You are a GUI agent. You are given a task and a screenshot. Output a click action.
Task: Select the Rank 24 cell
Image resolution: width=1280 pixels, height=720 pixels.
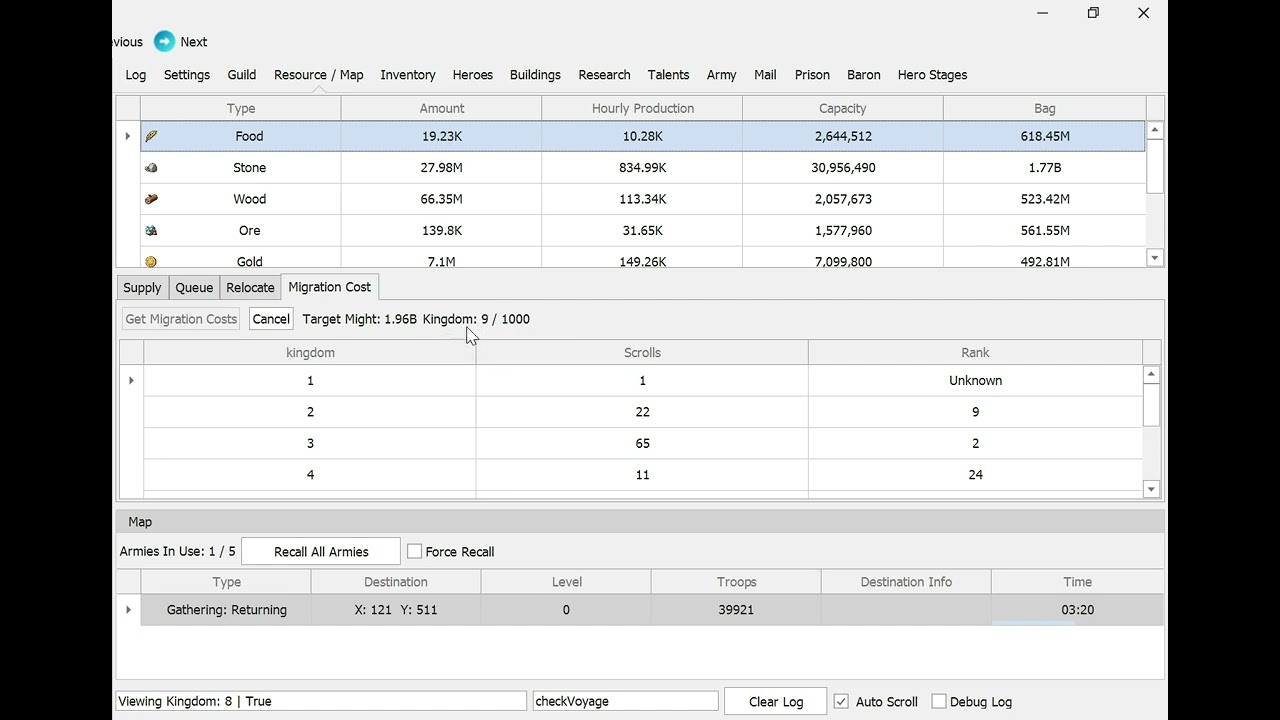pos(975,475)
